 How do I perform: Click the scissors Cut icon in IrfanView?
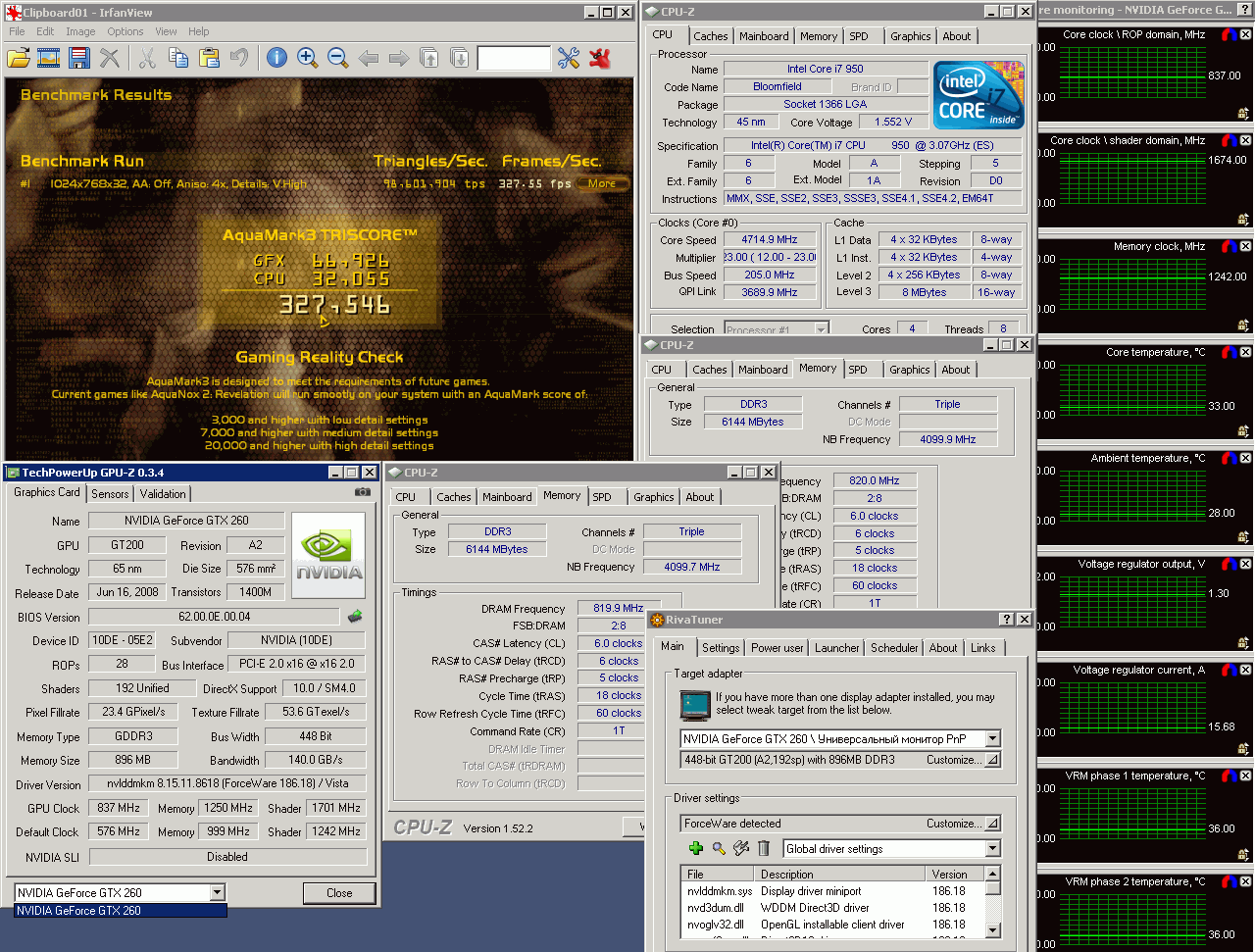point(147,58)
